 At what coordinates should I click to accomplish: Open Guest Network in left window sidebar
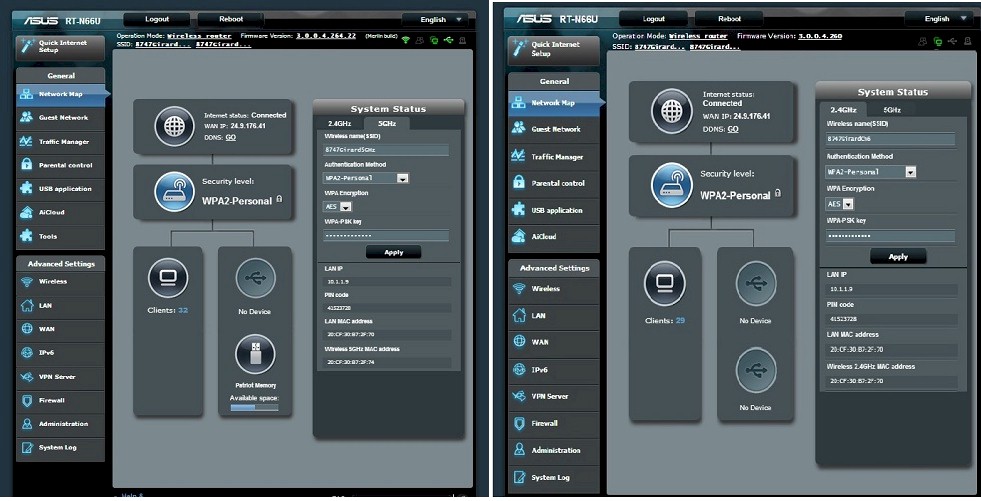[61, 118]
